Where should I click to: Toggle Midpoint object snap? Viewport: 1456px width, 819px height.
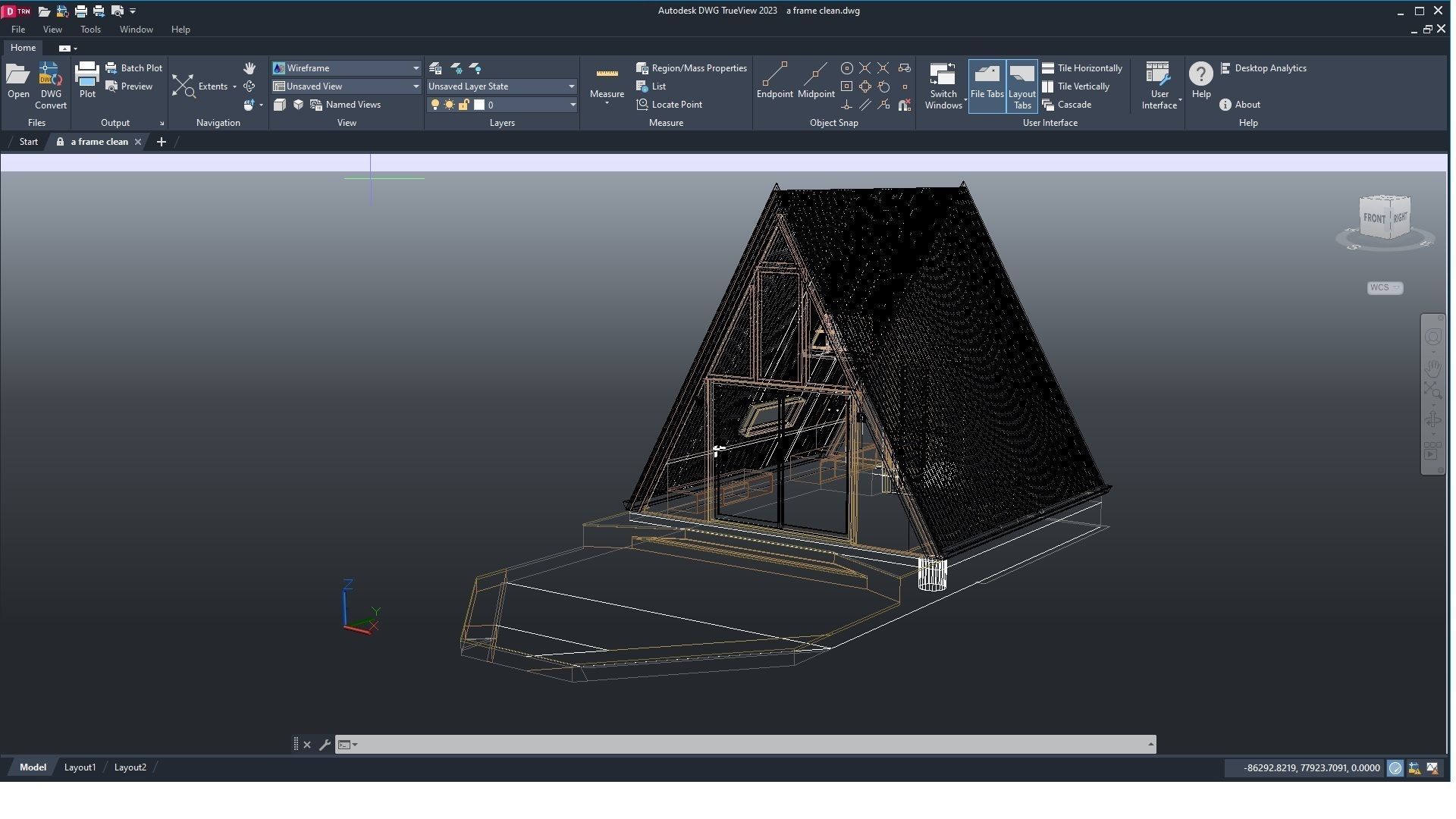coord(816,81)
